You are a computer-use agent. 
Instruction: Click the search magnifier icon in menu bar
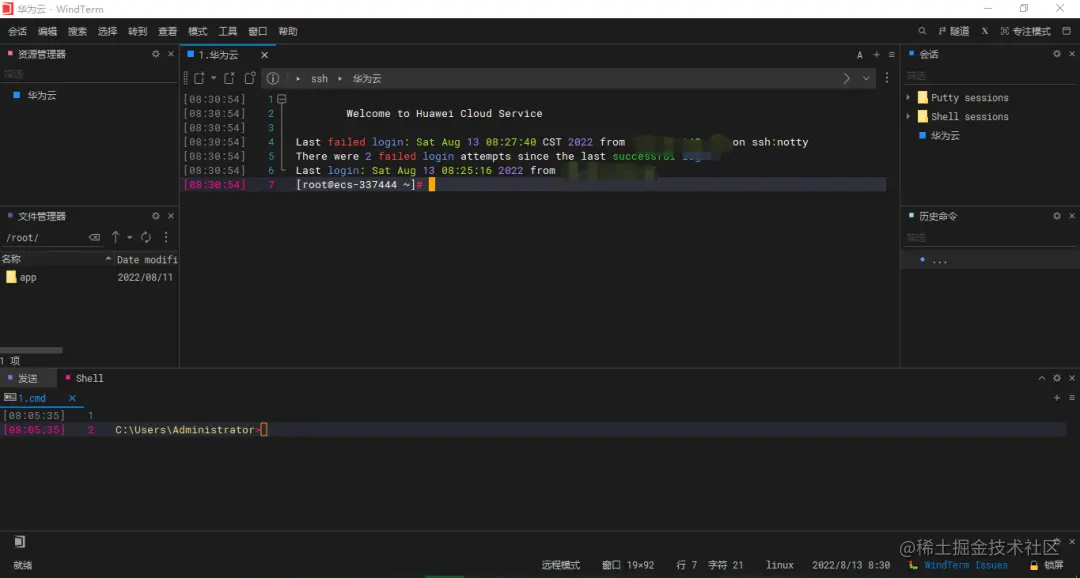click(x=922, y=31)
